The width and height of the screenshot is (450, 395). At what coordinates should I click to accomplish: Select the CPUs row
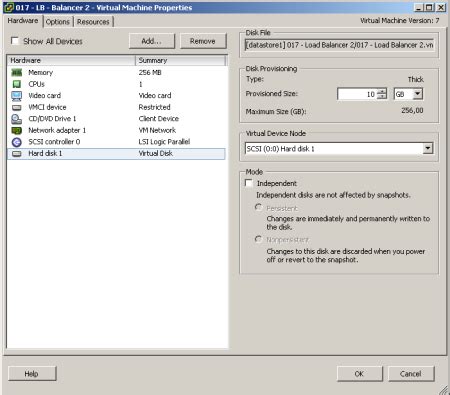pyautogui.click(x=116, y=84)
